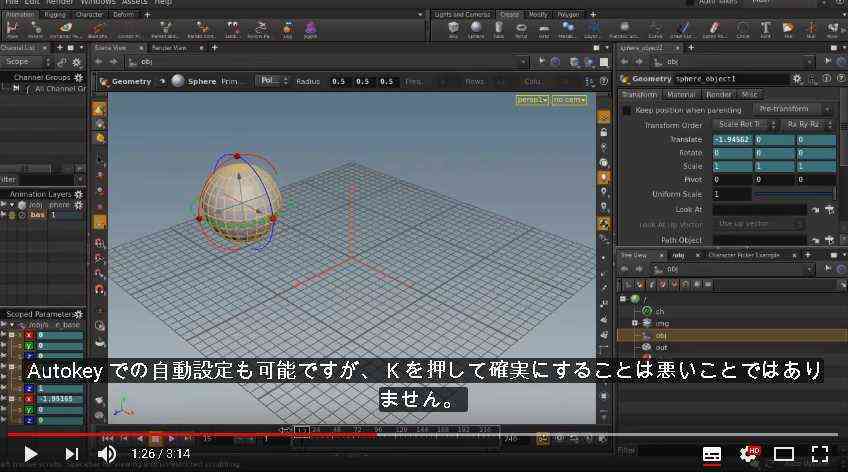848x473 pixels.
Task: Select the Font tool on the Create shelf
Action: 766,29
